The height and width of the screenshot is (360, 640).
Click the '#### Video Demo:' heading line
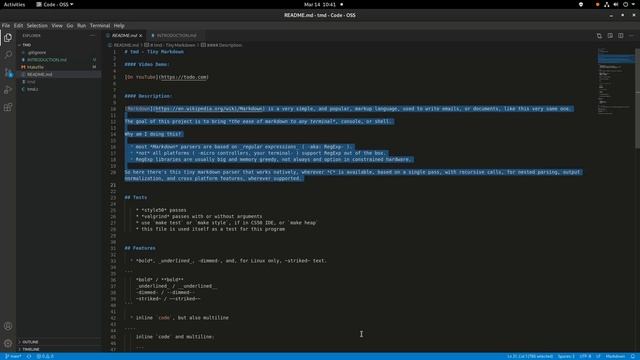click(x=147, y=64)
